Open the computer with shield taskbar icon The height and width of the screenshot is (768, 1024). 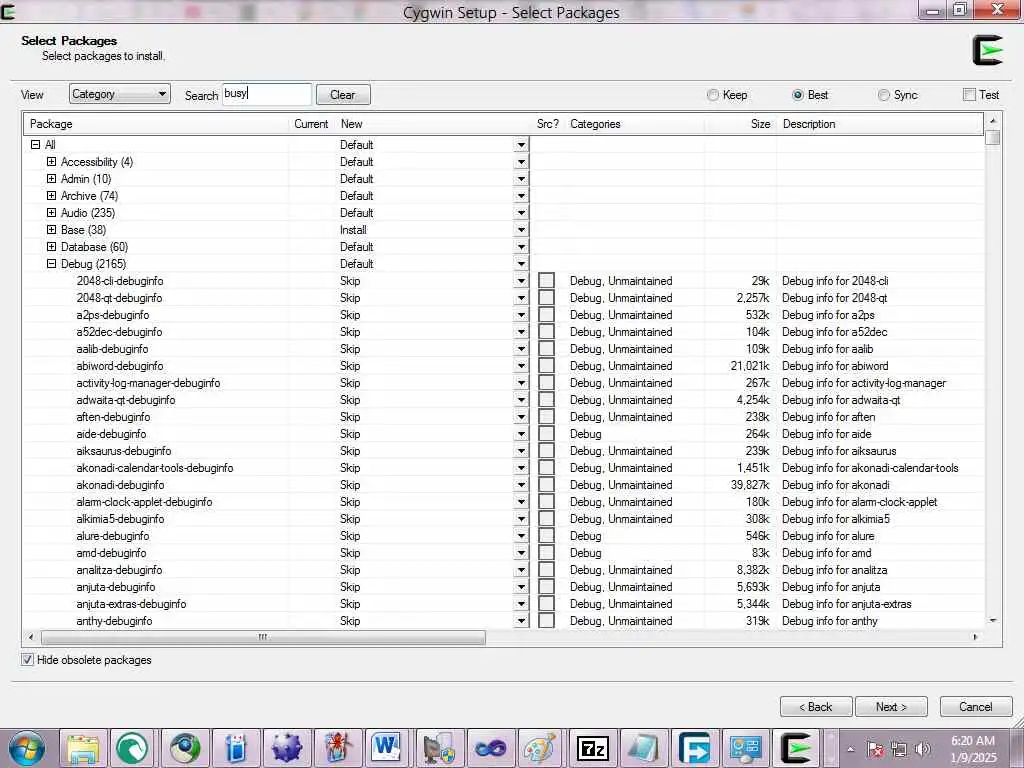(x=440, y=748)
